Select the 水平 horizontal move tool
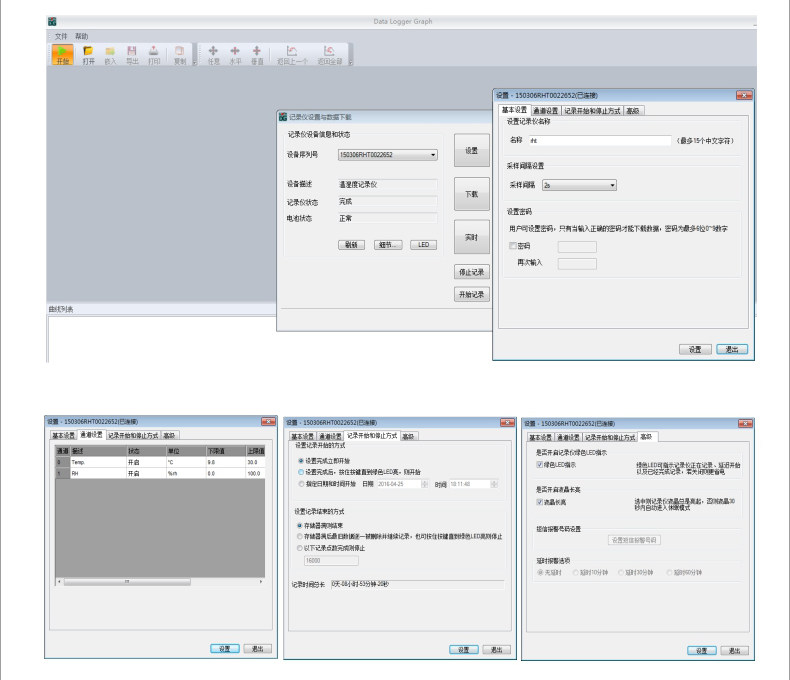This screenshot has height=680, width=790. (x=235, y=54)
